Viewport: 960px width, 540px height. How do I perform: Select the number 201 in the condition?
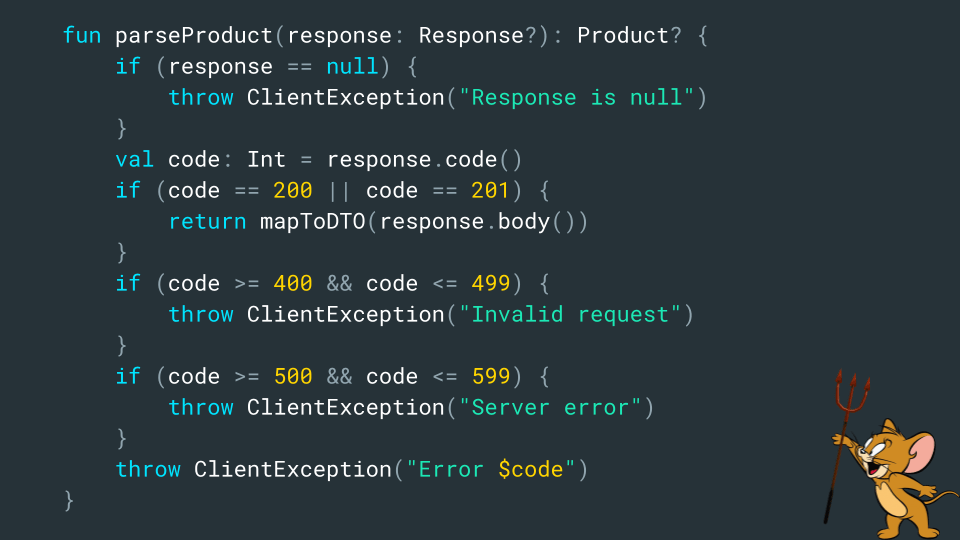click(x=491, y=191)
